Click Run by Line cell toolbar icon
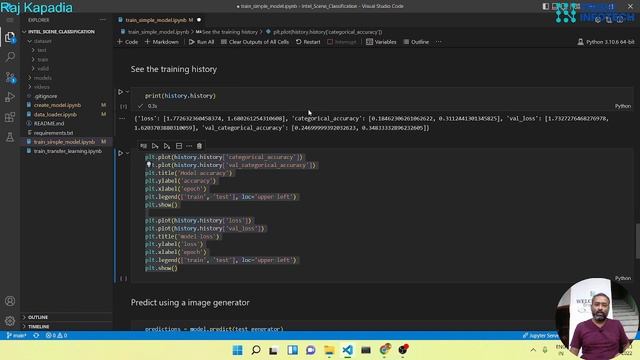The image size is (640, 360). point(143,146)
